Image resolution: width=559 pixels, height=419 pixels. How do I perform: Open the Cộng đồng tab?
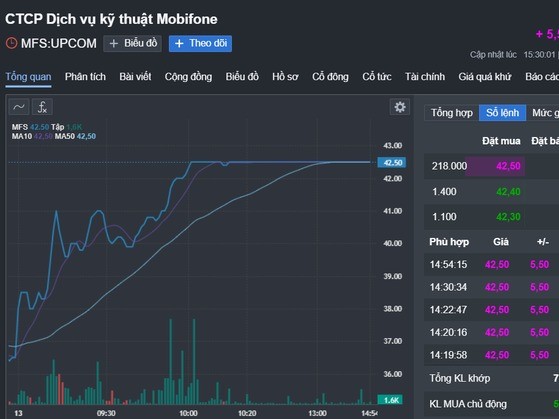(188, 77)
